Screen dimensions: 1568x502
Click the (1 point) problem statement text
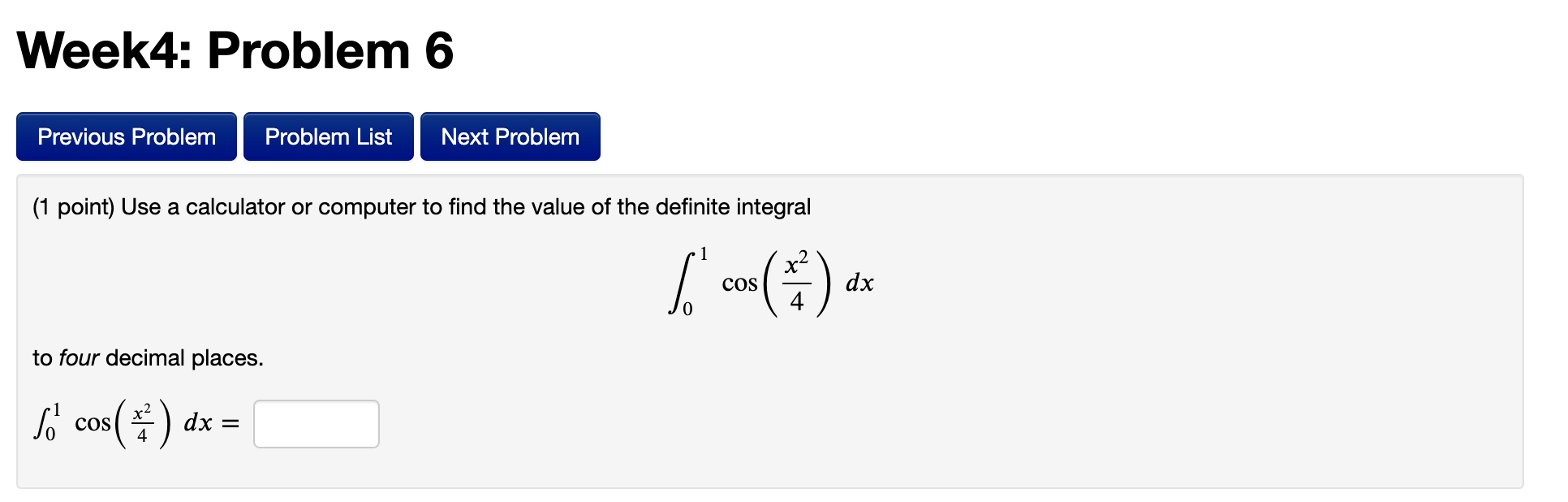pos(420,207)
